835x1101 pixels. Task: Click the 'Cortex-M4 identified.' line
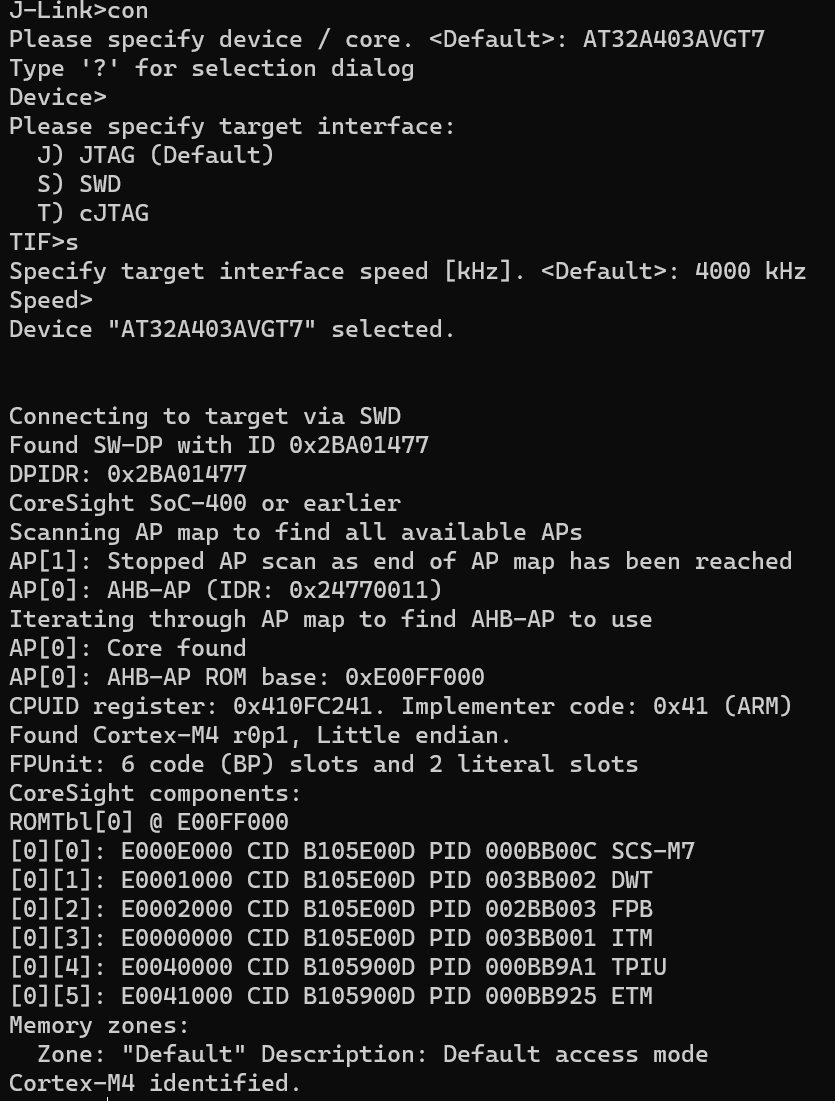pos(155,1083)
